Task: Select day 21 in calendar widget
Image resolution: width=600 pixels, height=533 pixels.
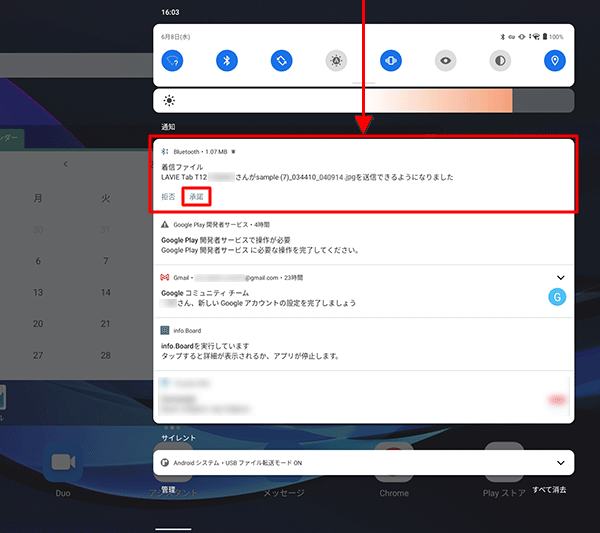Action: [106, 324]
